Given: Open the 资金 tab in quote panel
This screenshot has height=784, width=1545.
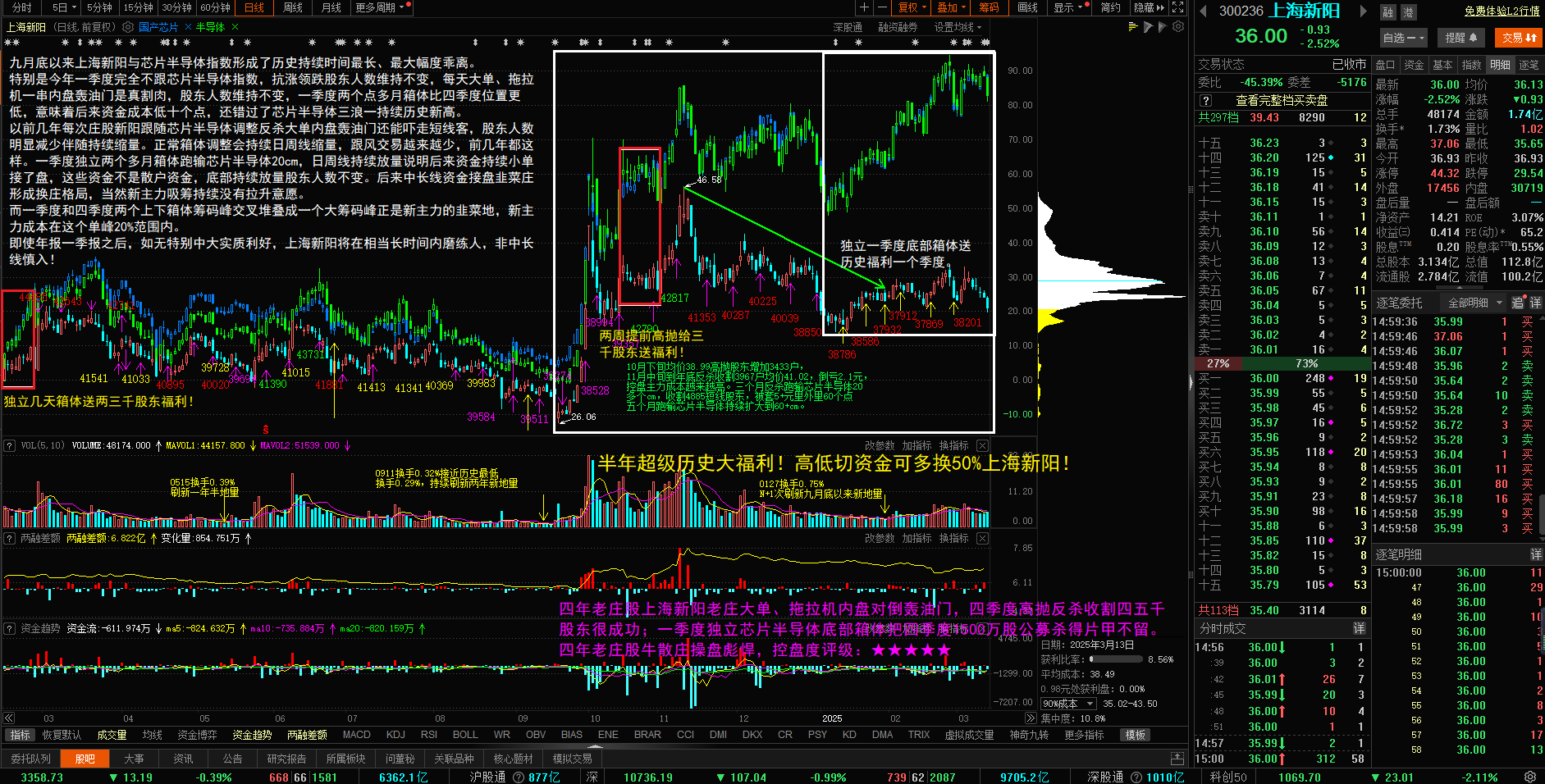Looking at the screenshot, I should (x=1414, y=65).
